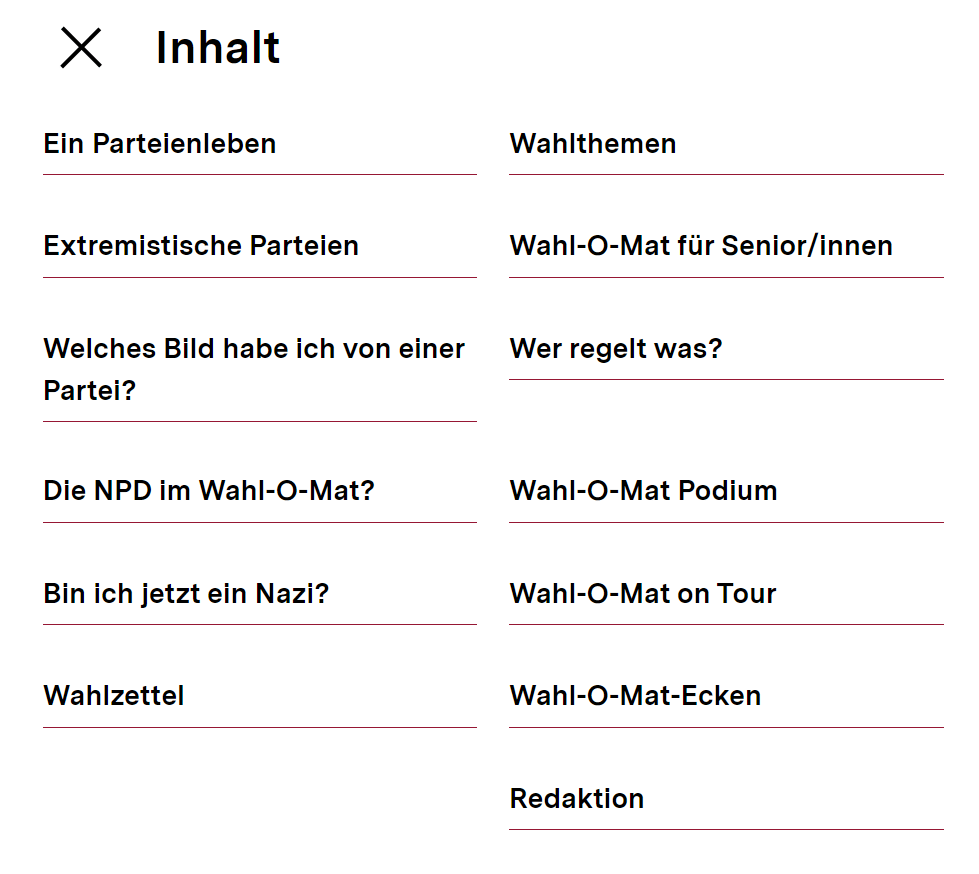This screenshot has width=979, height=874.
Task: Jump to the Redaktion menu item
Action: coord(577,799)
